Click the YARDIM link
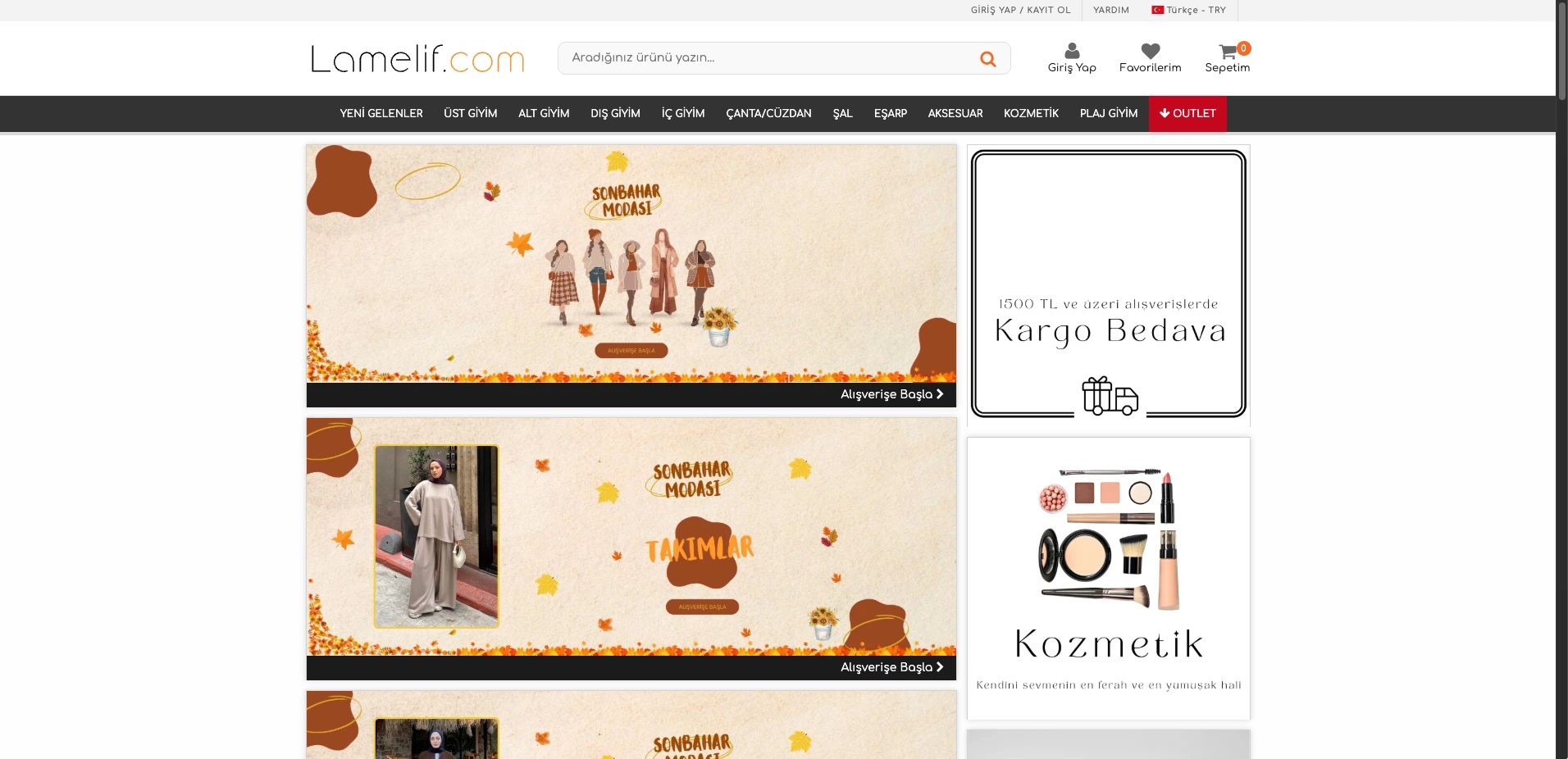The image size is (1568, 759). [x=1111, y=10]
